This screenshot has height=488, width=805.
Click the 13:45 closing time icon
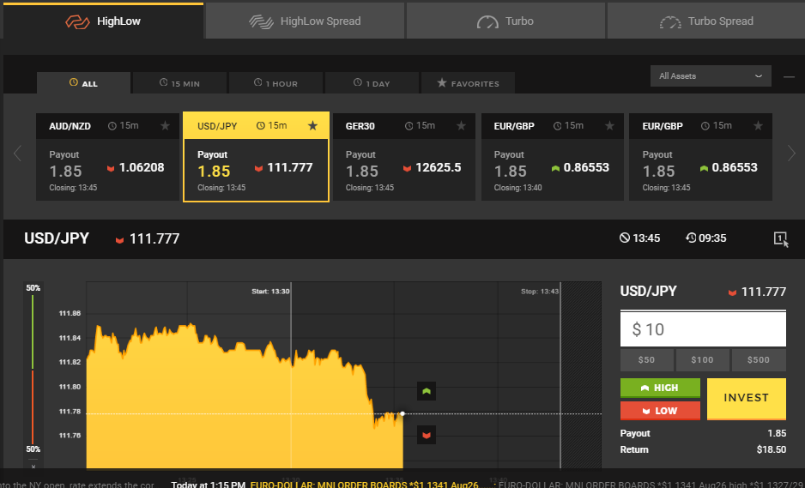624,238
